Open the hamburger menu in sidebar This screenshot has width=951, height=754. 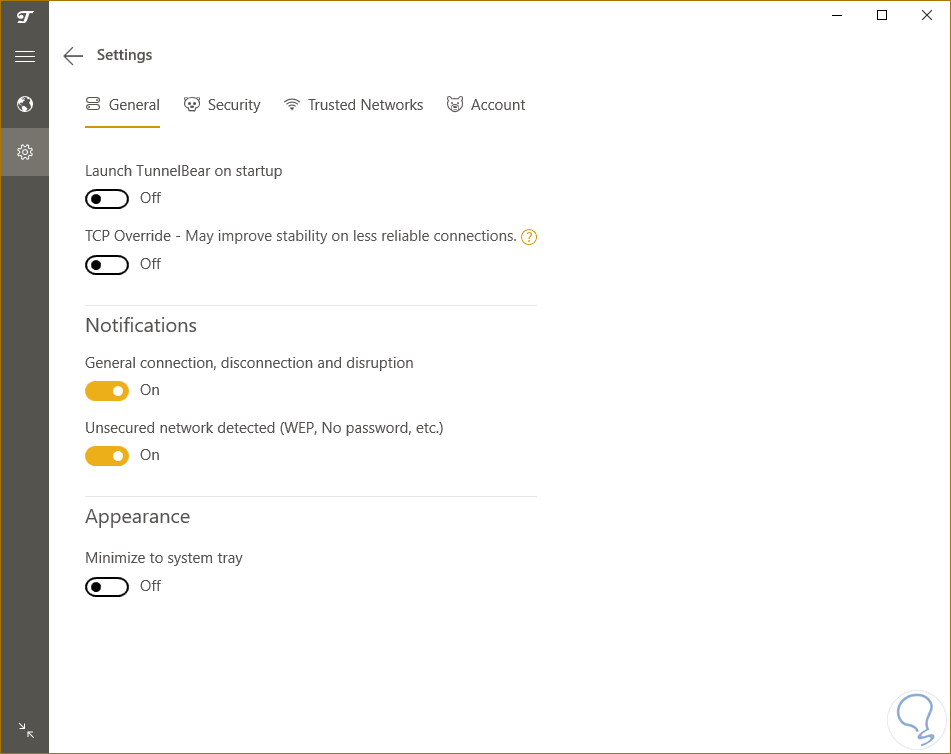tap(25, 57)
